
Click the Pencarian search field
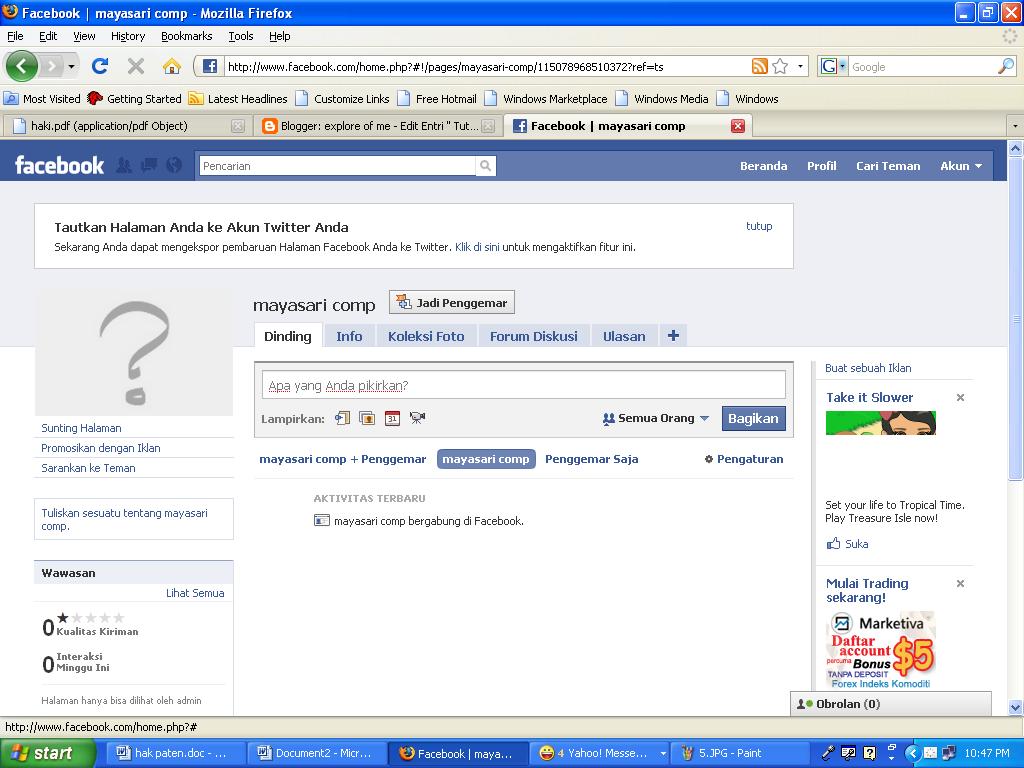(338, 166)
